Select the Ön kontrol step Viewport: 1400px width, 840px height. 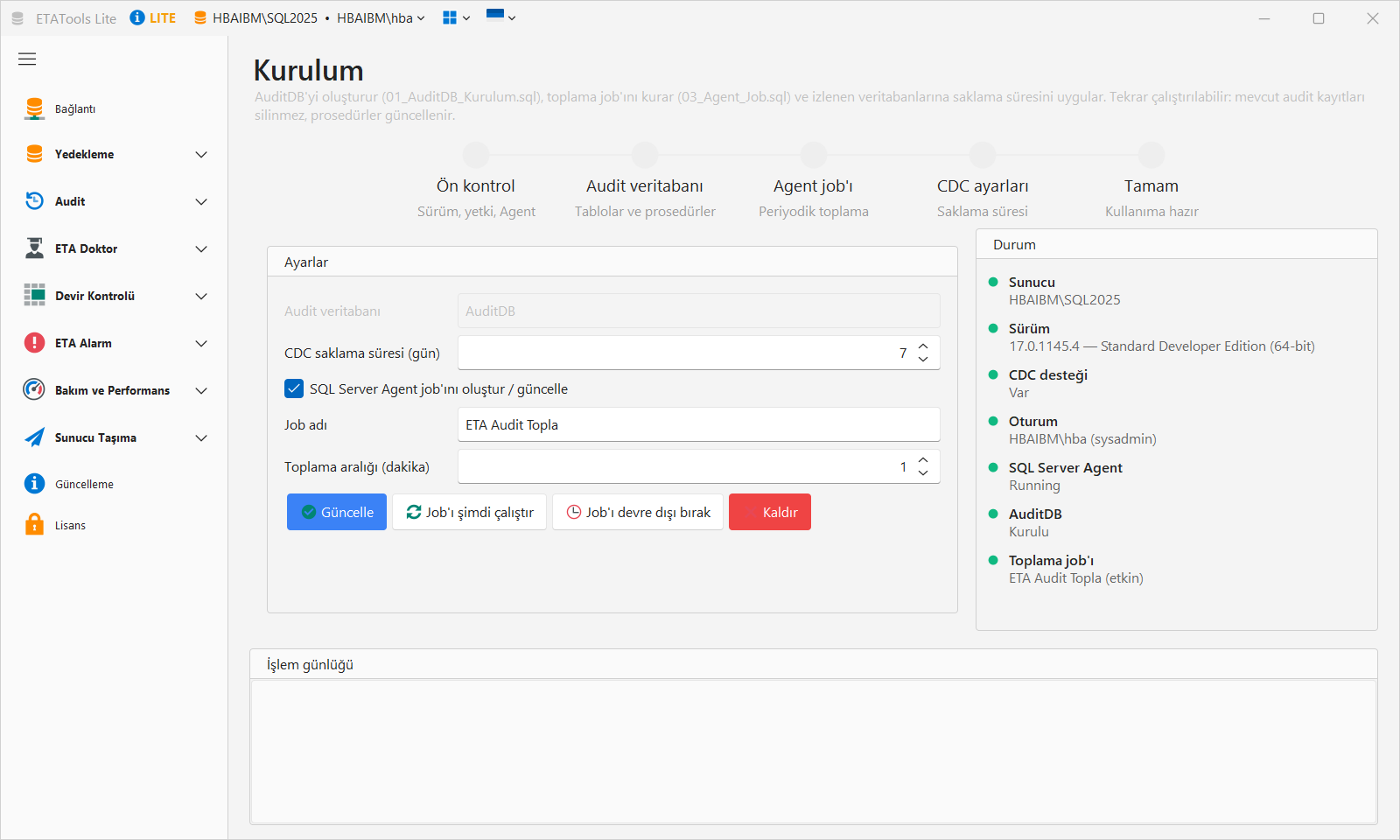tap(476, 181)
